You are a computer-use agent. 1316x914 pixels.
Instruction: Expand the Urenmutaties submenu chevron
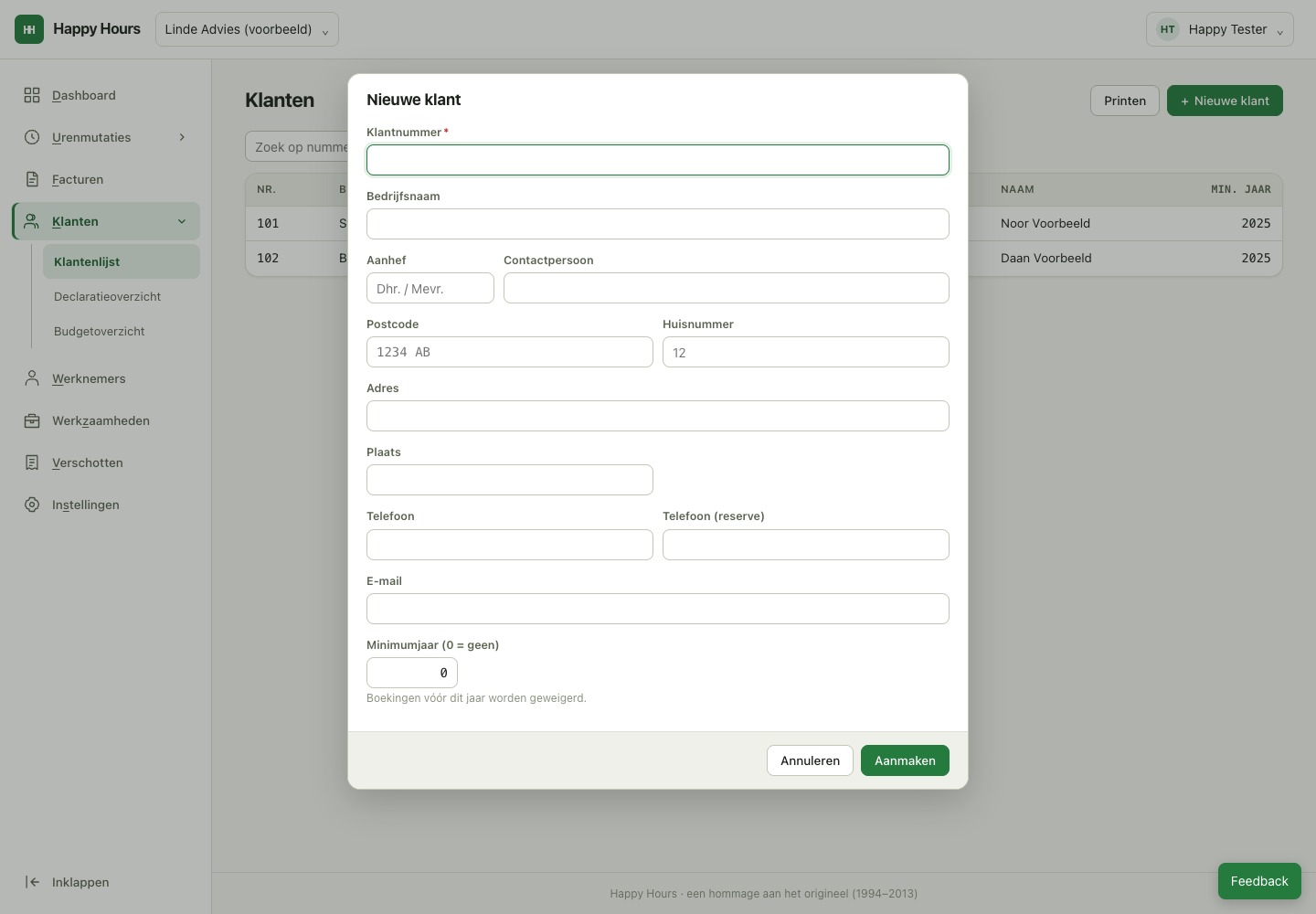[182, 137]
